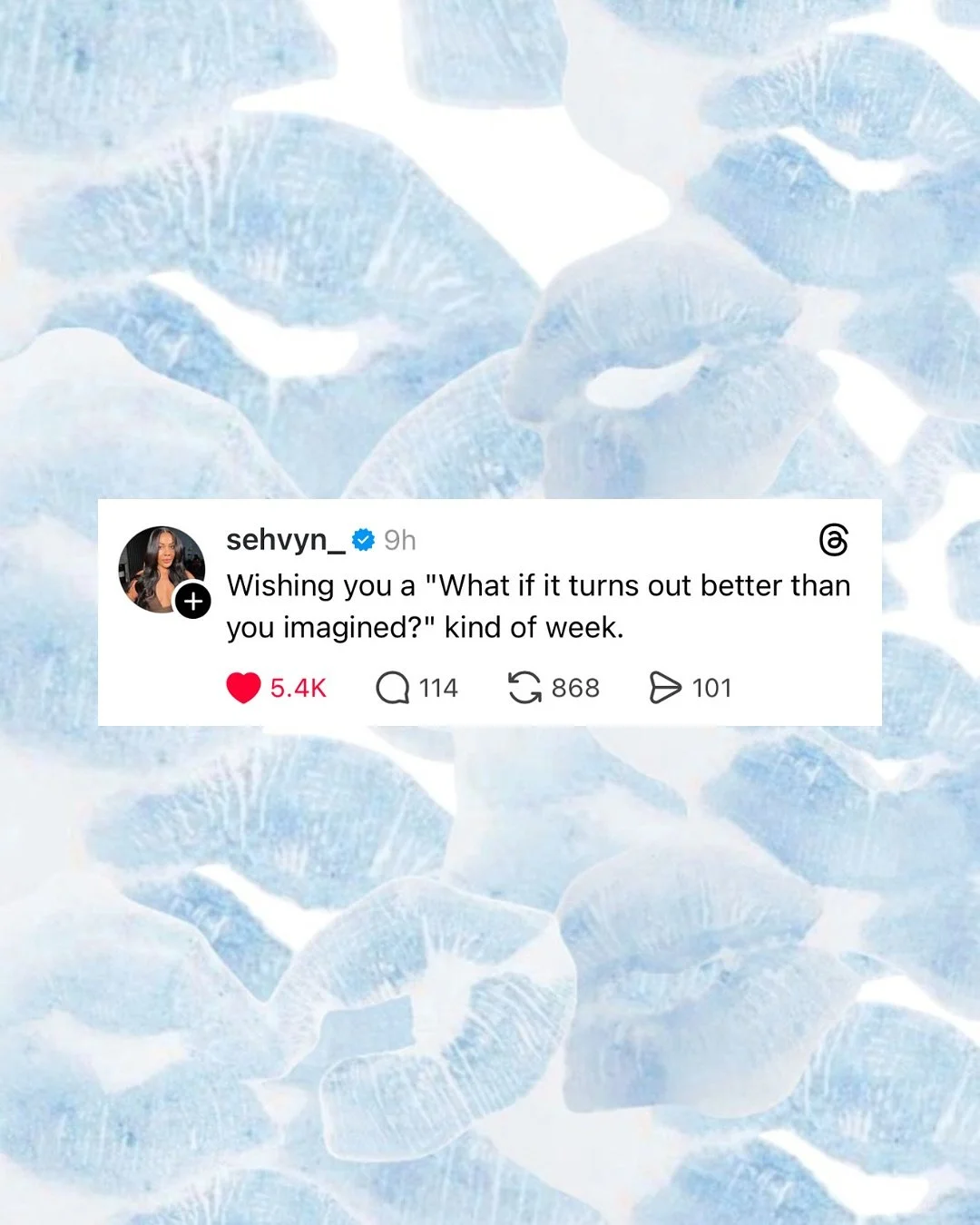Click the Threads logo icon
Viewport: 980px width, 1225px height.
(833, 540)
